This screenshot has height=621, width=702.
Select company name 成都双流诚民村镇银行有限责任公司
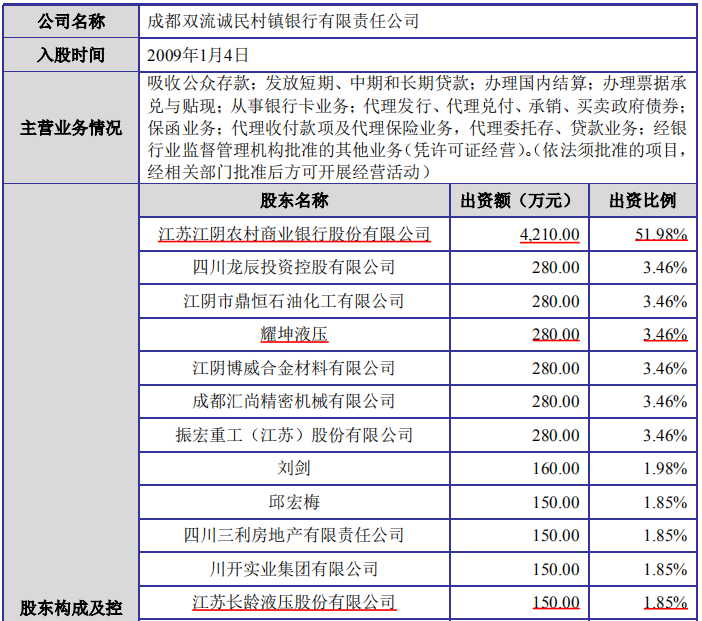click(283, 21)
